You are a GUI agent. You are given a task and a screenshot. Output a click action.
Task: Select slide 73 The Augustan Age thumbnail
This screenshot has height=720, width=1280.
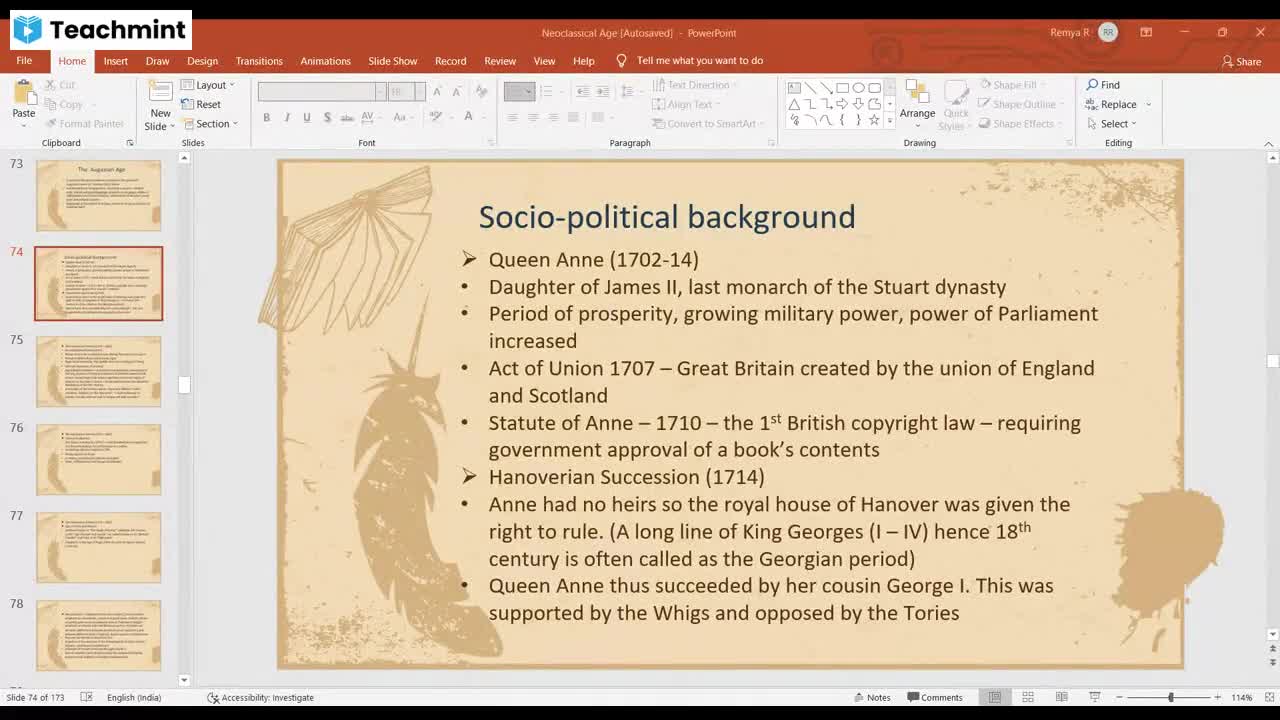[98, 196]
